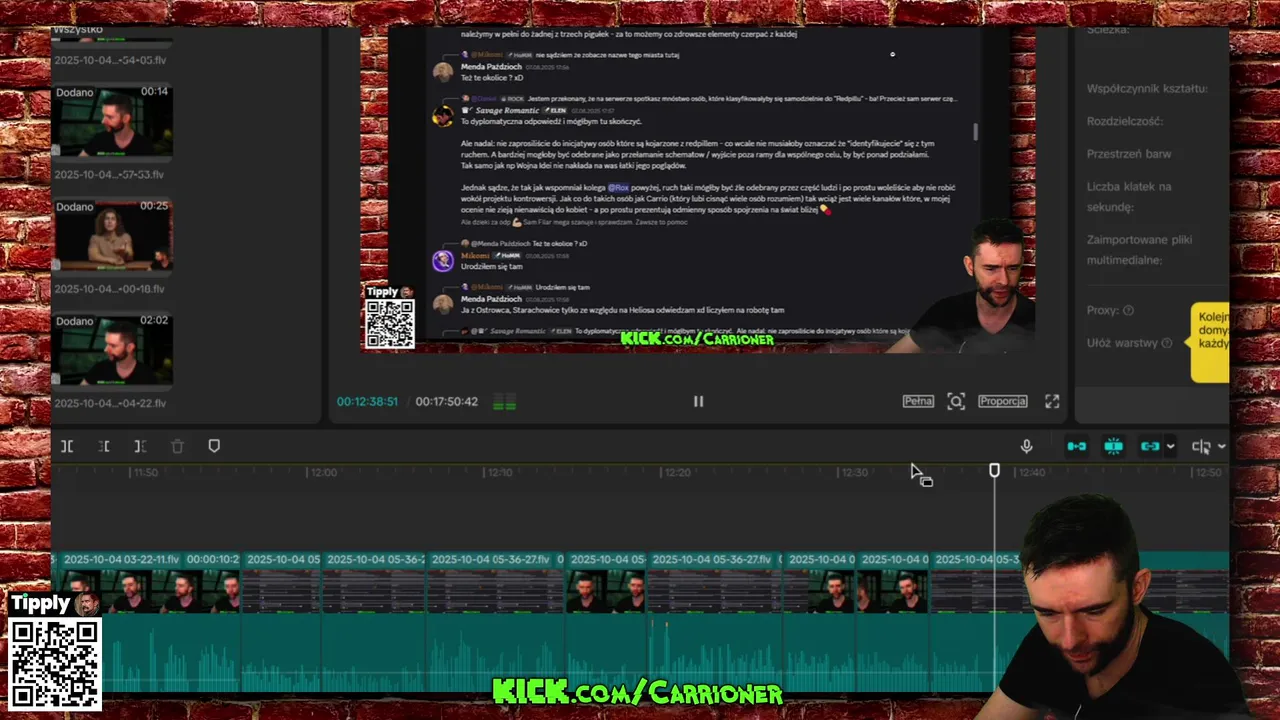Click the Proxy info icon
Screen dimensions: 1280x720
pyautogui.click(x=1128, y=311)
